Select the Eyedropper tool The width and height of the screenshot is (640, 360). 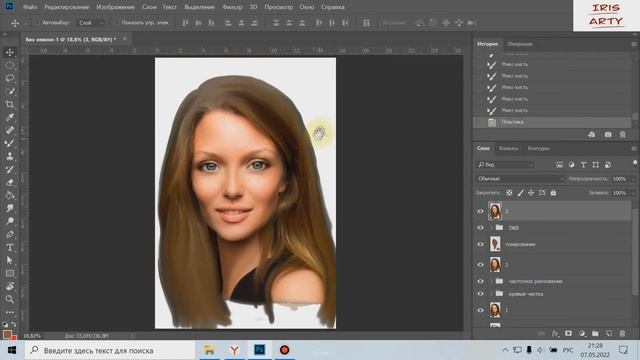[10, 118]
